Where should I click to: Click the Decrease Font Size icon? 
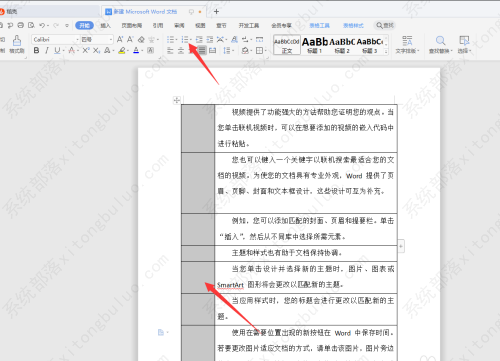[130, 39]
